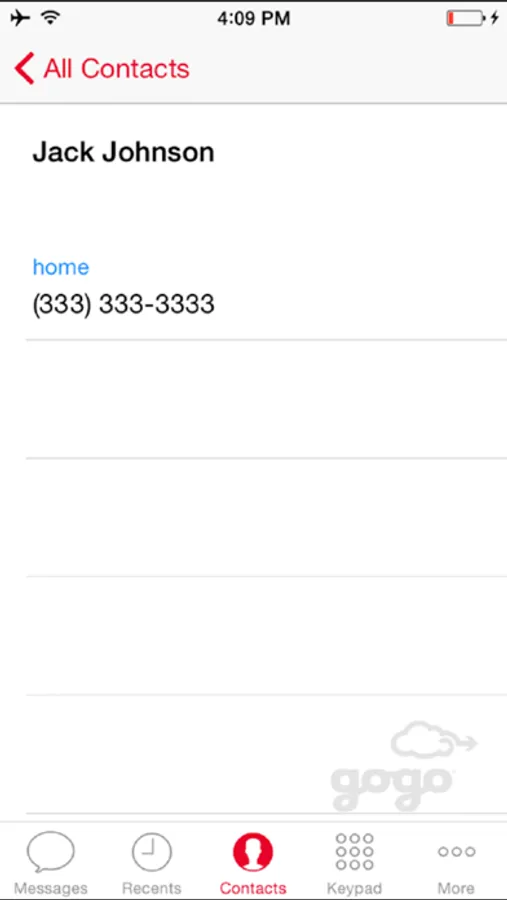The width and height of the screenshot is (507, 900).
Task: Go back to All Contacts
Action: pos(102,68)
